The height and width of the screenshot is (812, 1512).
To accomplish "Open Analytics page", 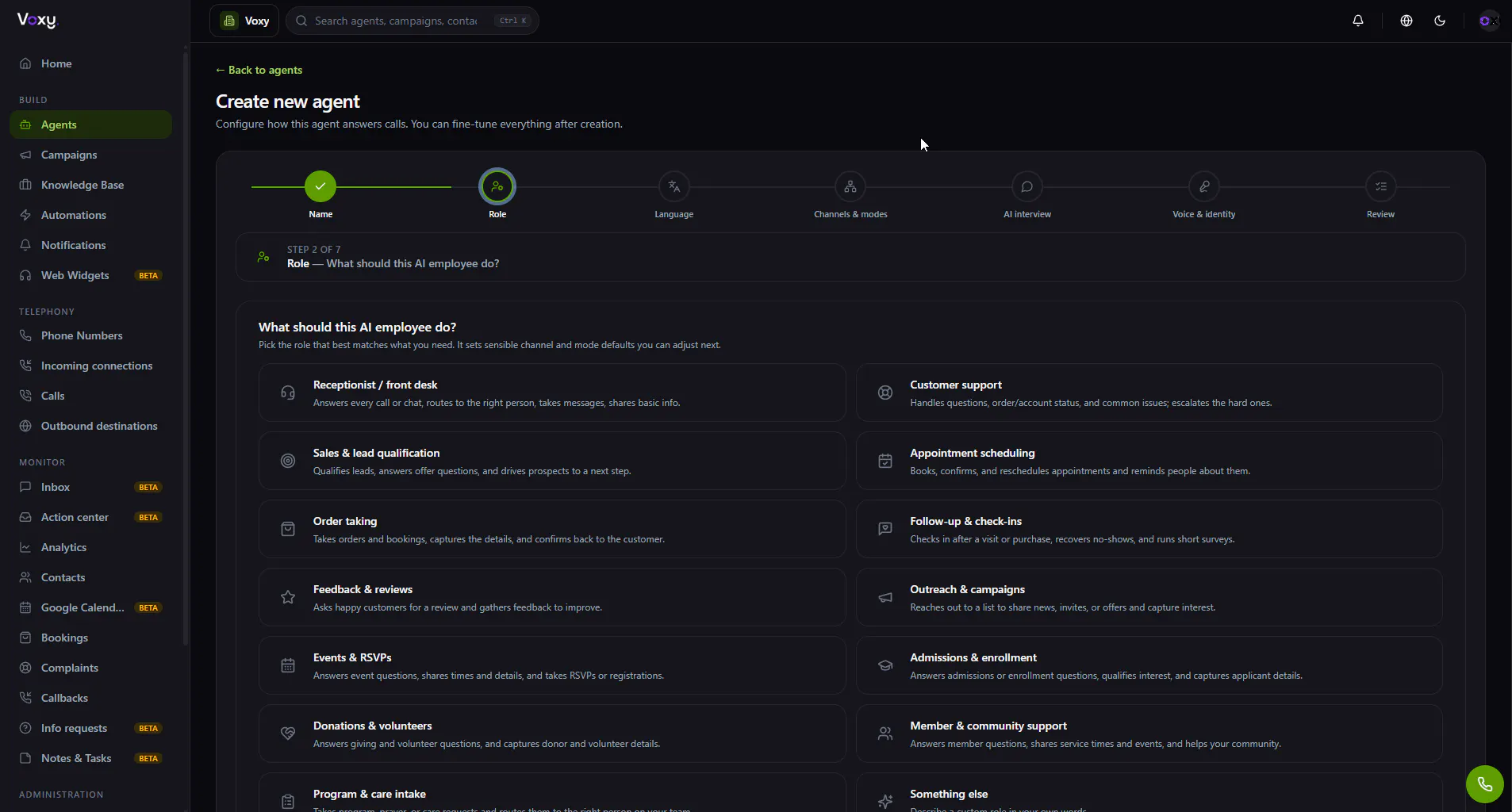I will click(x=90, y=547).
